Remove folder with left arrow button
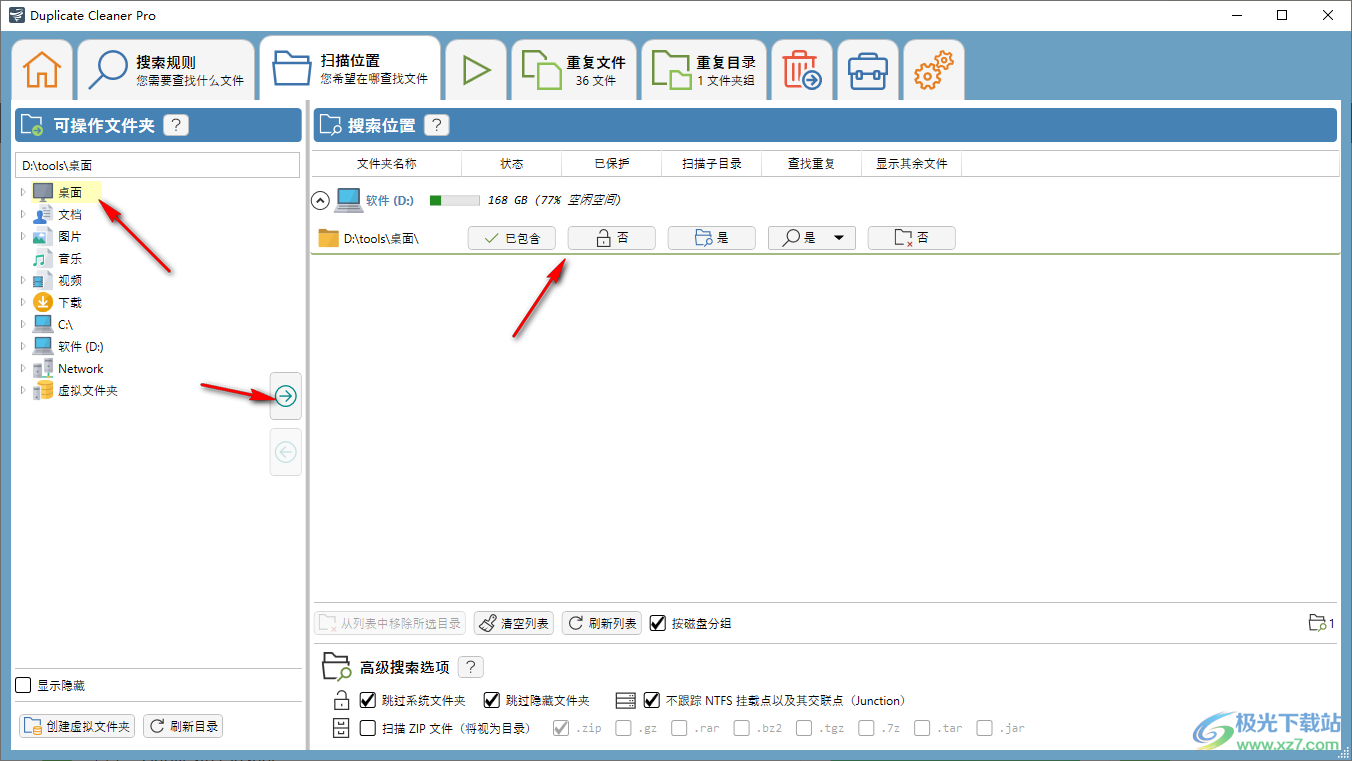1352x761 pixels. (x=286, y=452)
